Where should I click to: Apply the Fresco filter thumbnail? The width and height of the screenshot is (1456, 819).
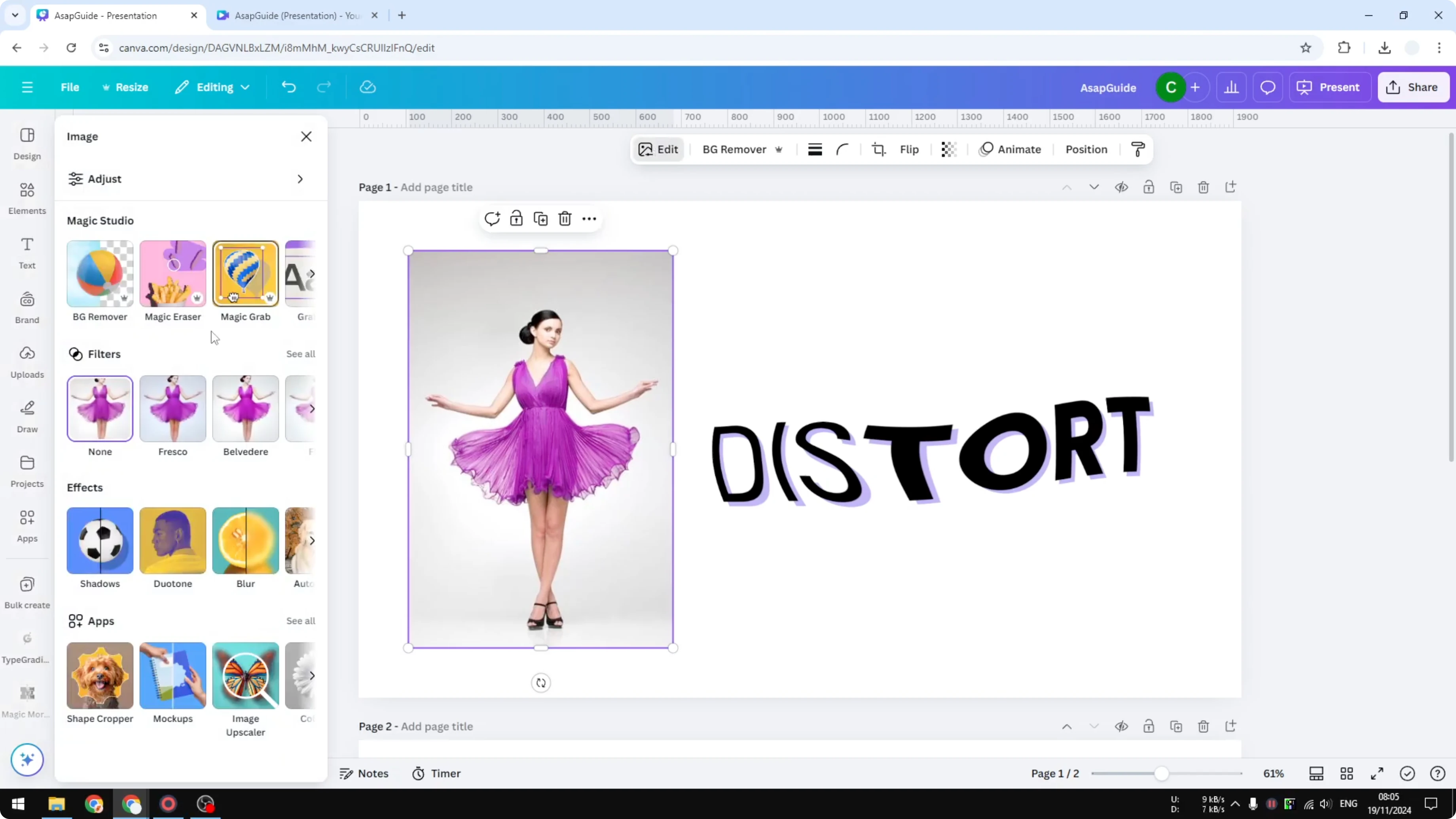(x=173, y=408)
